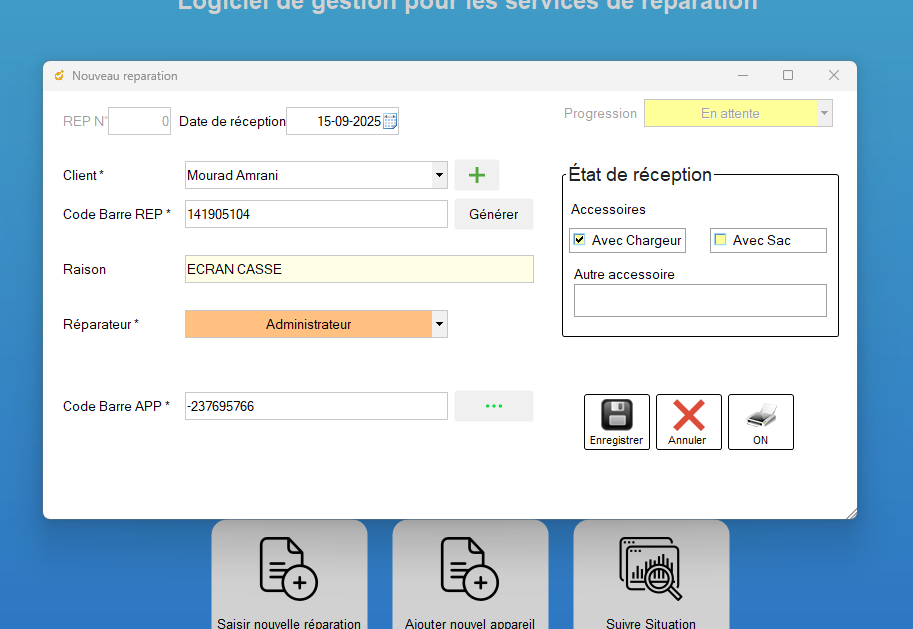Image resolution: width=913 pixels, height=629 pixels.
Task: Check the Avec Sac checkbox
Action: pos(720,240)
